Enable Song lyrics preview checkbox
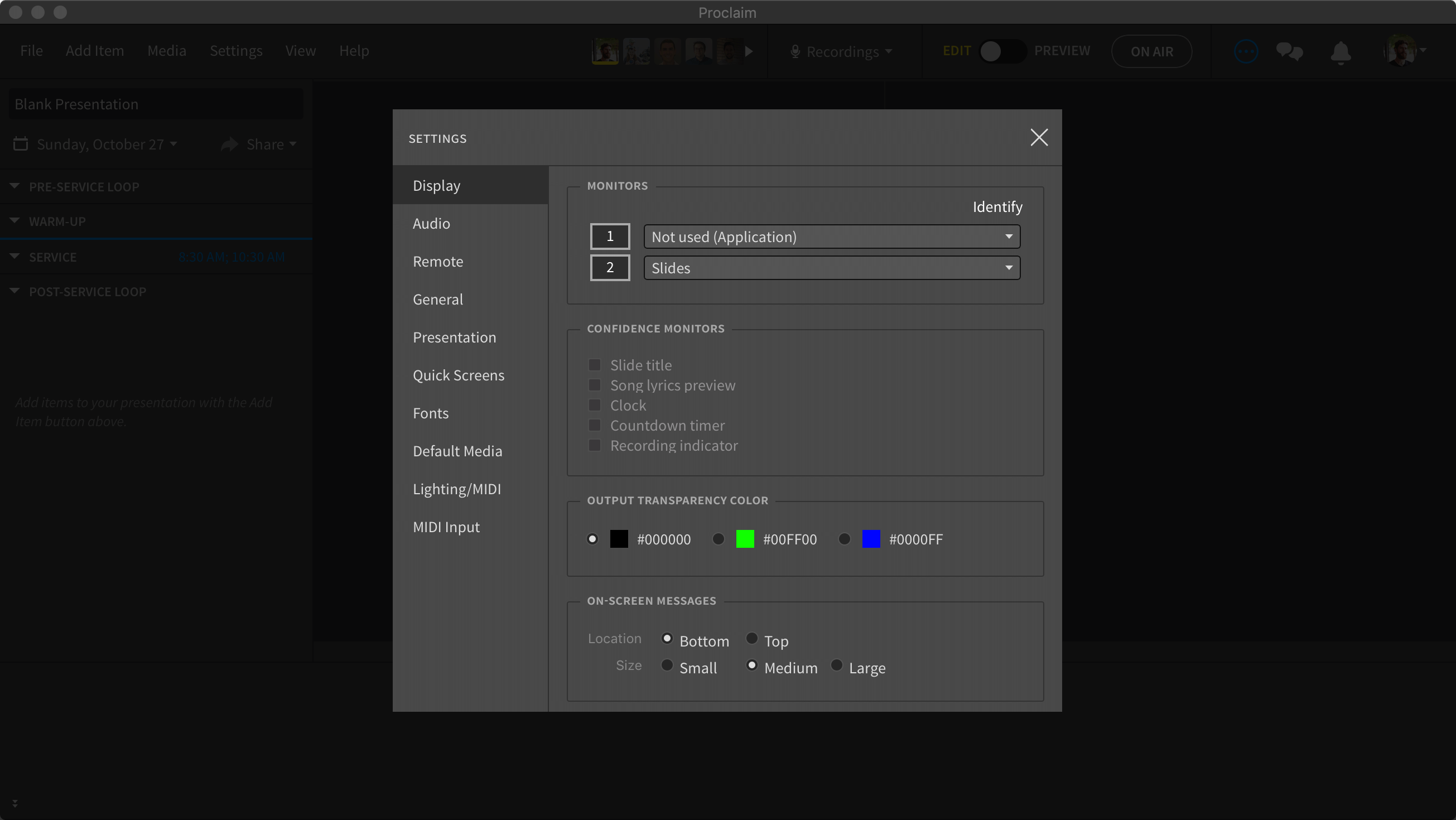The image size is (1456, 820). pyautogui.click(x=595, y=385)
